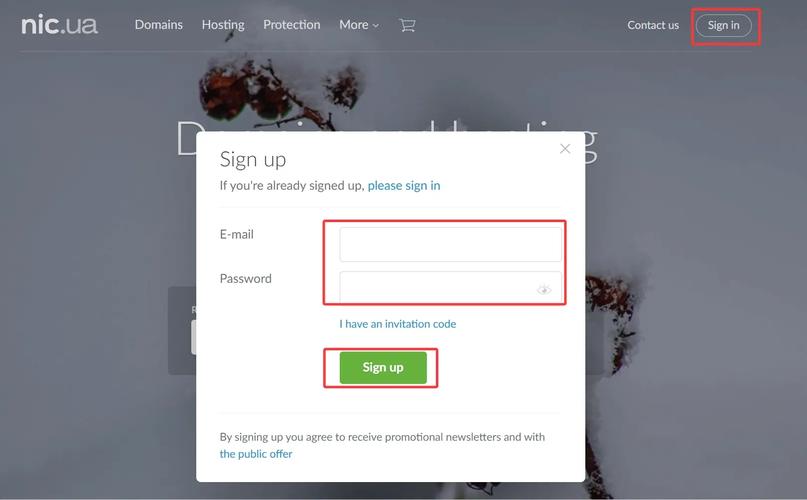The width and height of the screenshot is (807, 500).
Task: Open Contact us page
Action: pos(653,25)
